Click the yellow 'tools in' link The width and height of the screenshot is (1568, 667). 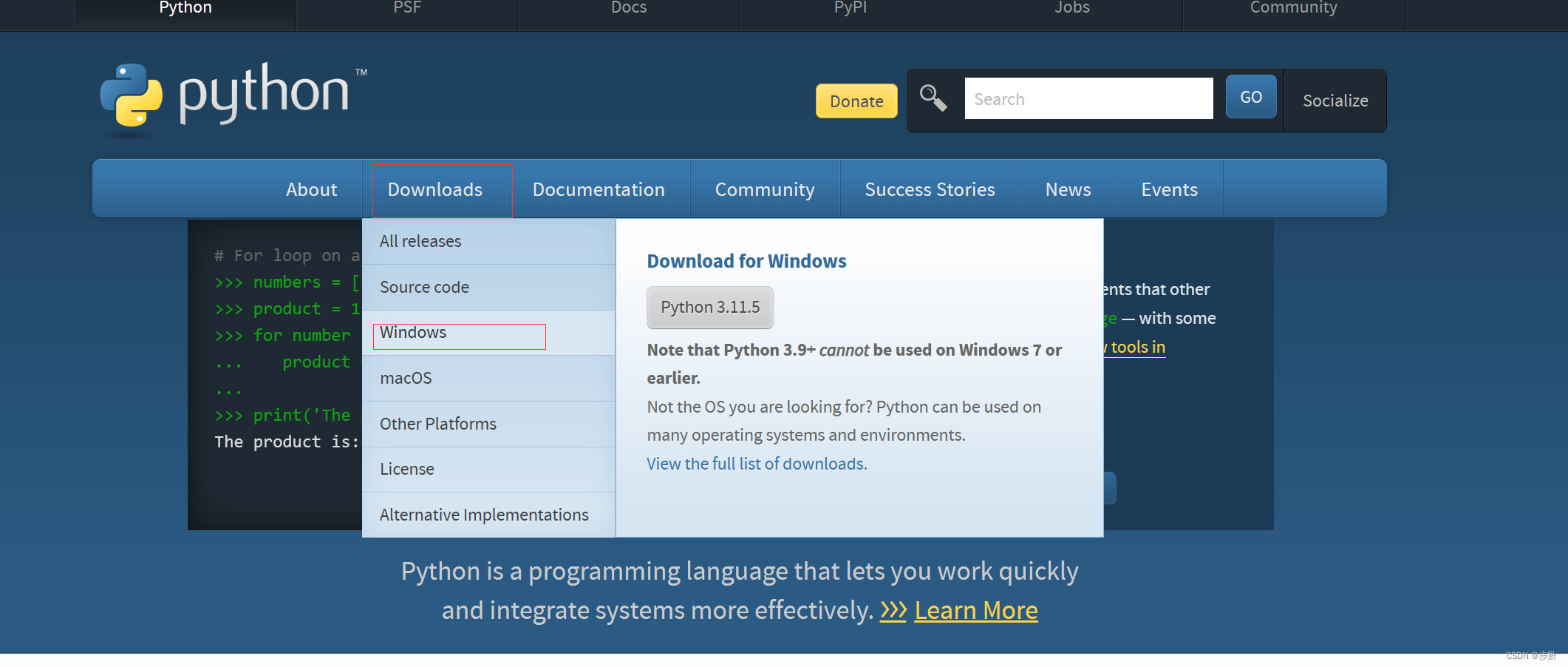1135,347
